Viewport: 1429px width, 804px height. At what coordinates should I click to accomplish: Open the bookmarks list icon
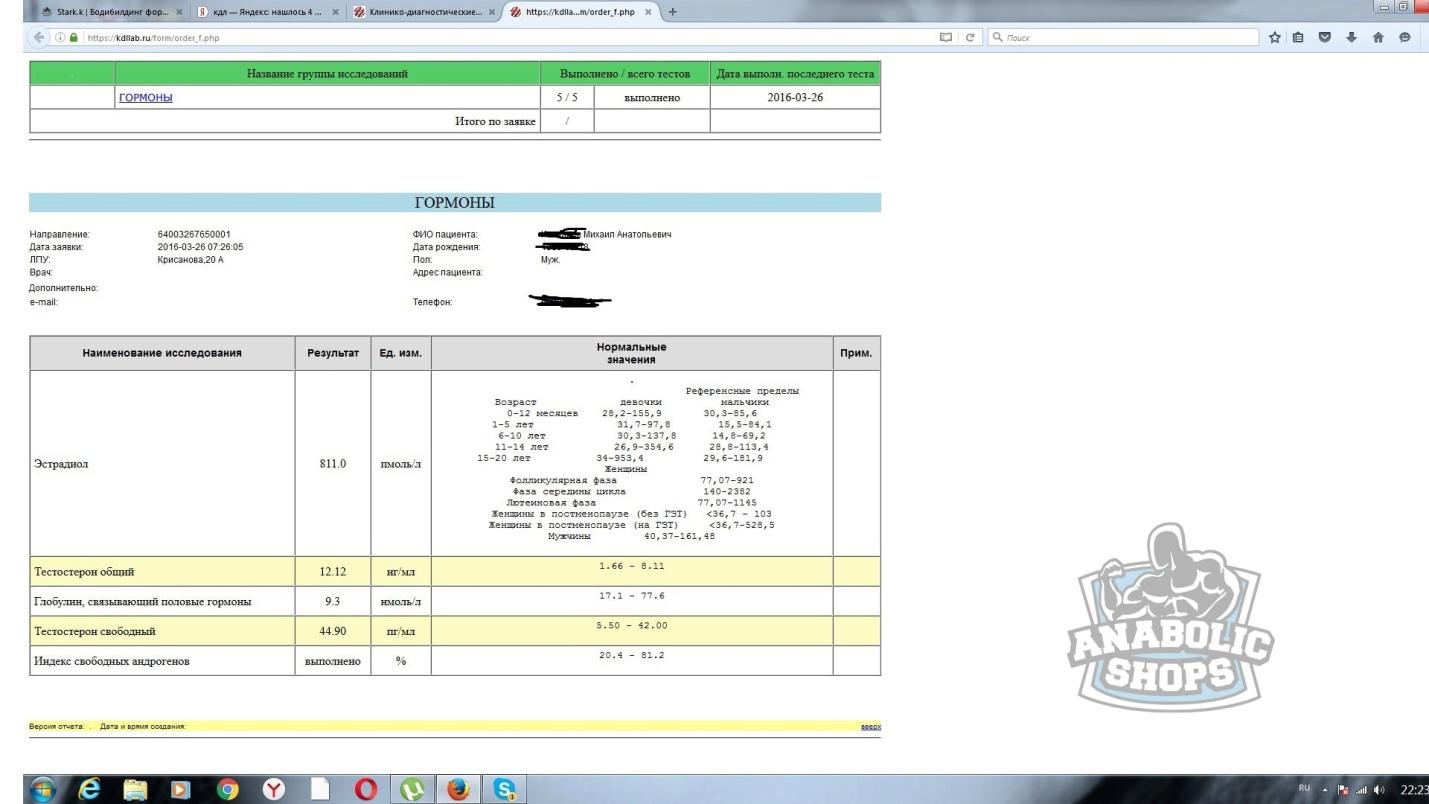[1301, 38]
